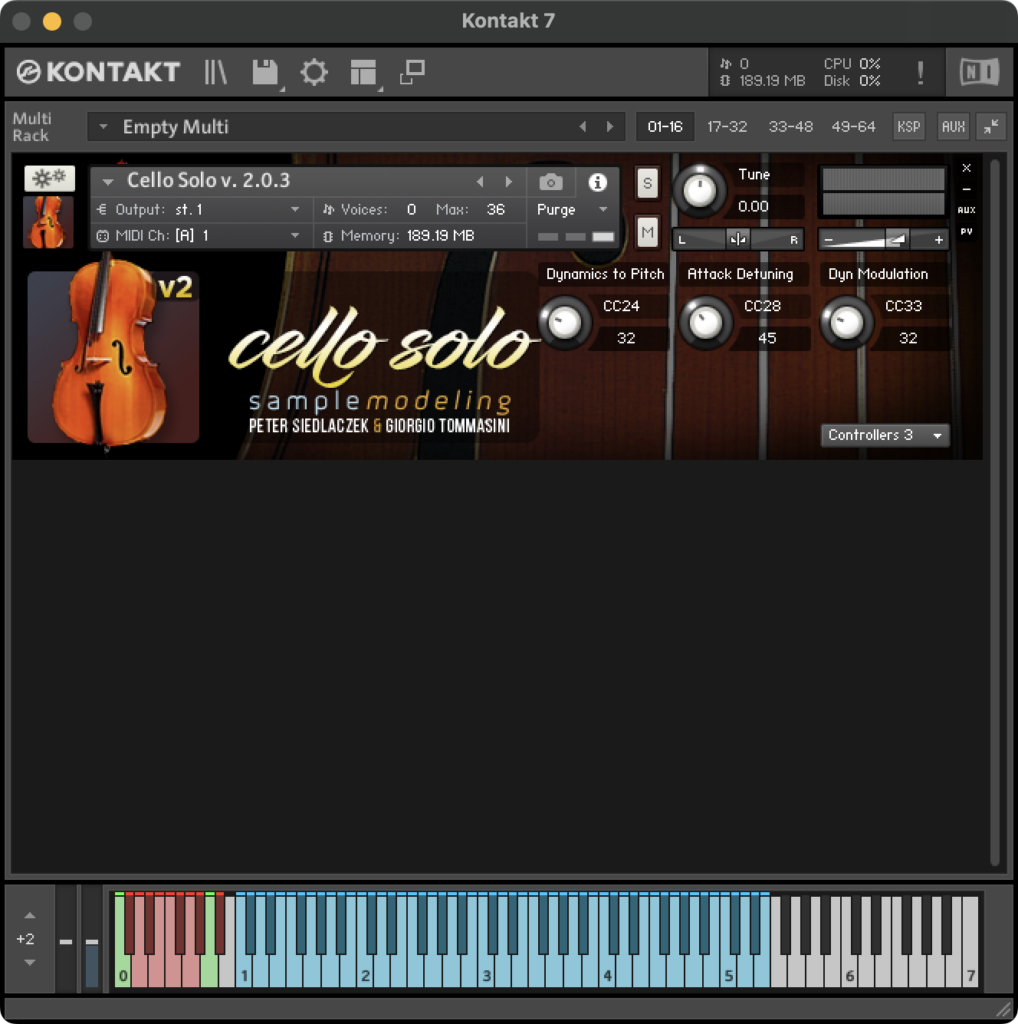This screenshot has width=1018, height=1024.
Task: Click the Dyn Modulation knob
Action: [847, 322]
